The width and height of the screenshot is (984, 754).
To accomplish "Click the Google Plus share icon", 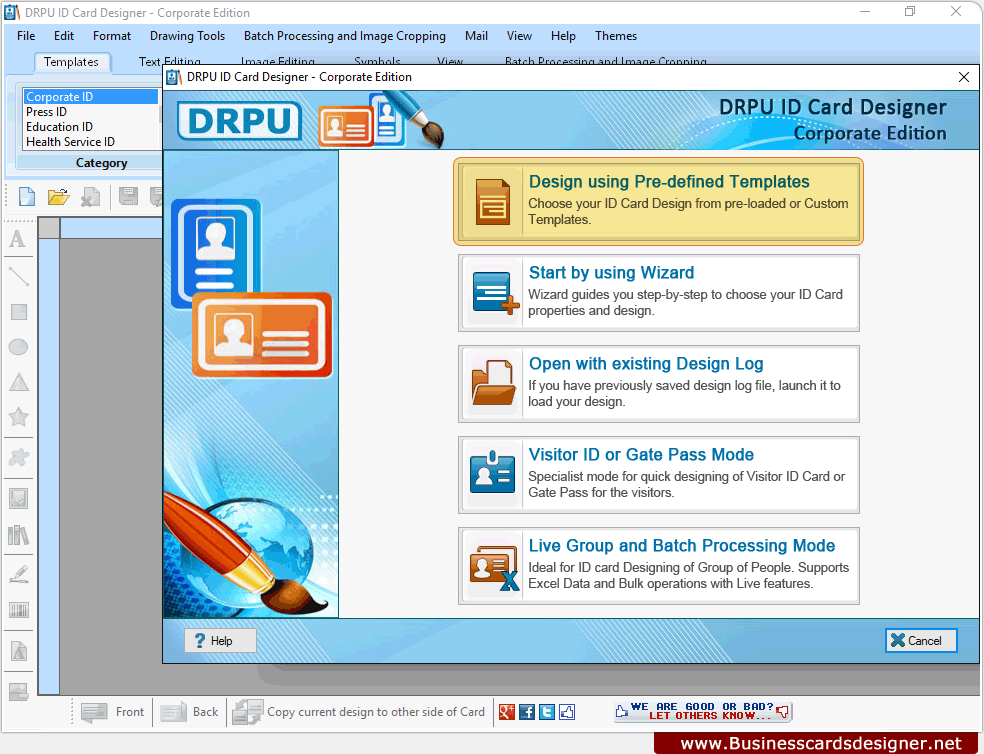I will coord(507,712).
